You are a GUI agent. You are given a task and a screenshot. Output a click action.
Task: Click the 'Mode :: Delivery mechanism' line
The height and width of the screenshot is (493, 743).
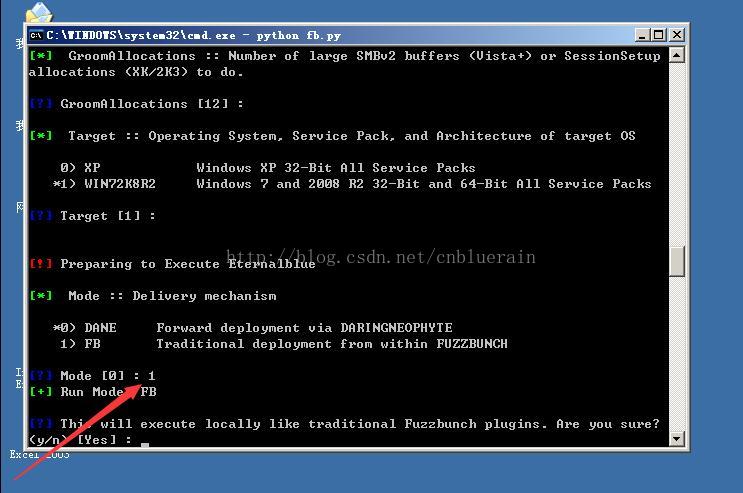[153, 296]
